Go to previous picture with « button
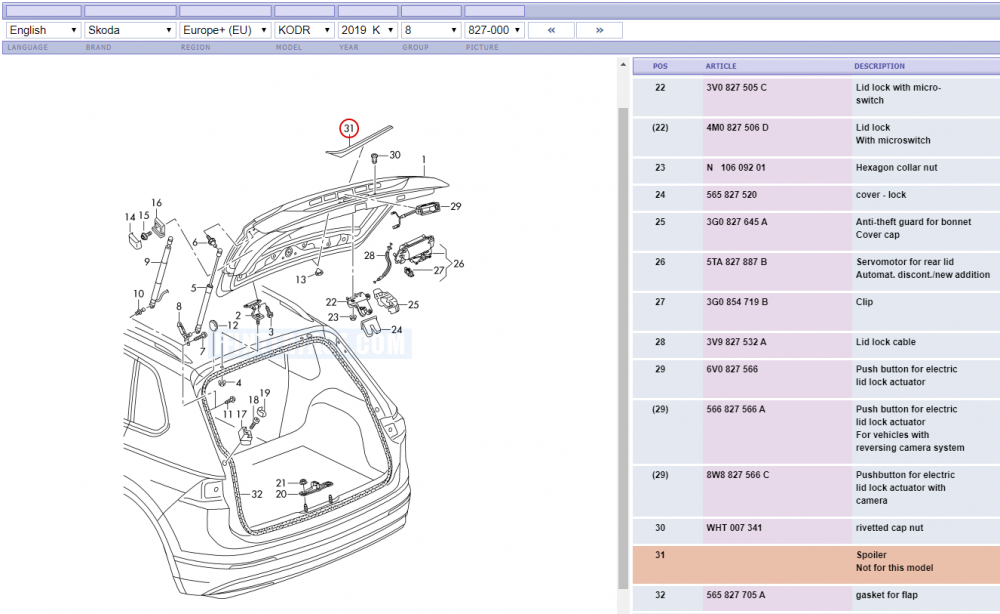The height and width of the screenshot is (614, 1000). click(551, 30)
